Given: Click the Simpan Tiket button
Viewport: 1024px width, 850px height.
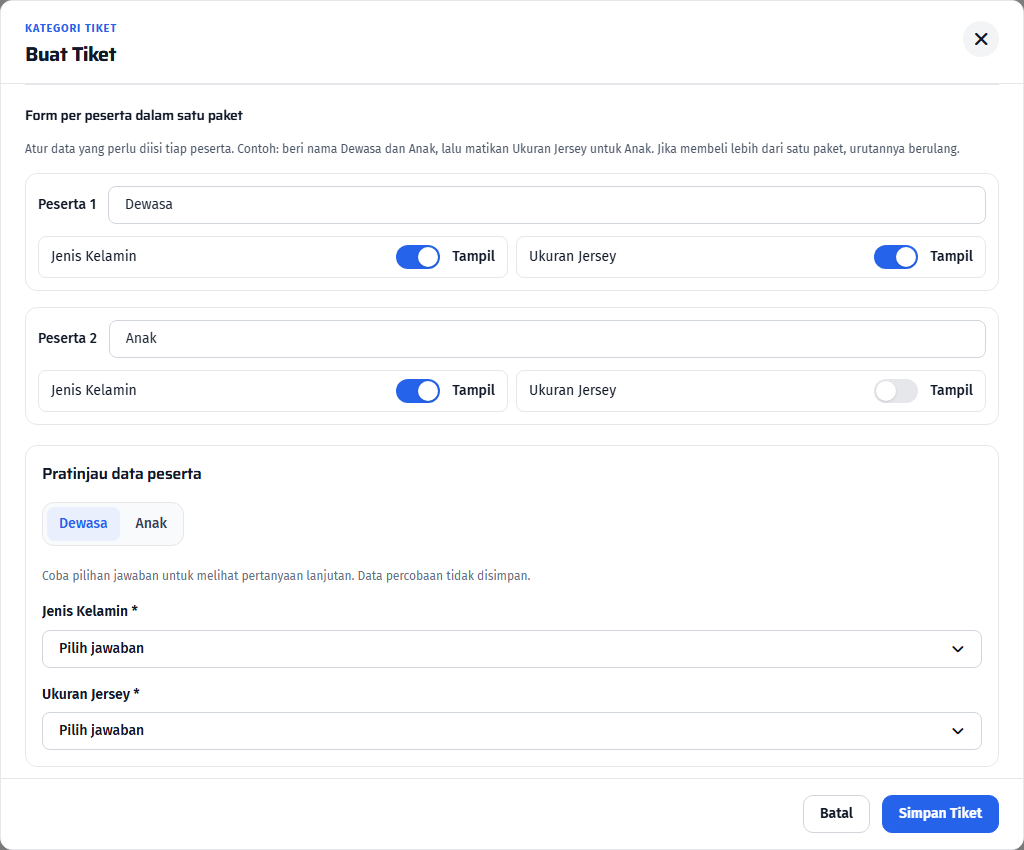Looking at the screenshot, I should (x=940, y=813).
